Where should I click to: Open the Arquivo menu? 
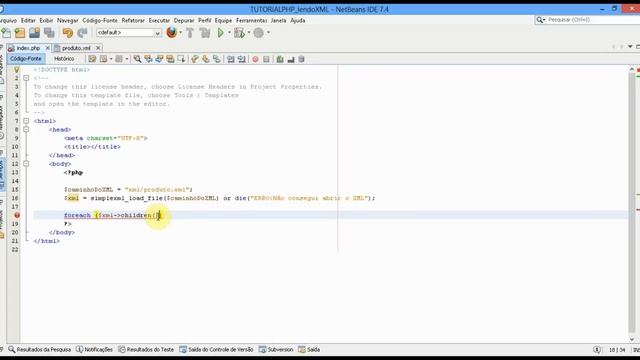[x=8, y=20]
